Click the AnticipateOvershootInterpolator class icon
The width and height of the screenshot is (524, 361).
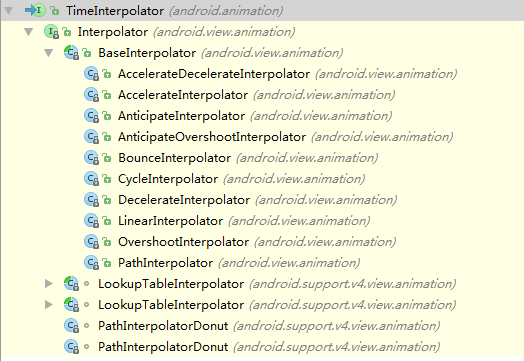92,137
